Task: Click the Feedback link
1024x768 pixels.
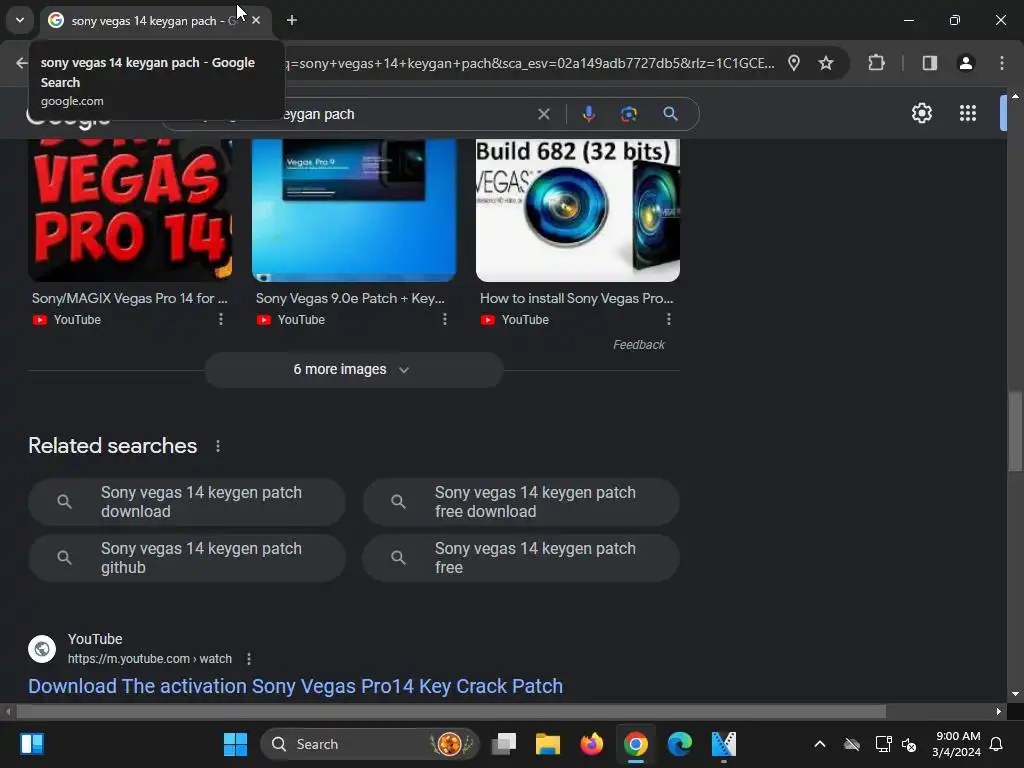Action: tap(639, 345)
